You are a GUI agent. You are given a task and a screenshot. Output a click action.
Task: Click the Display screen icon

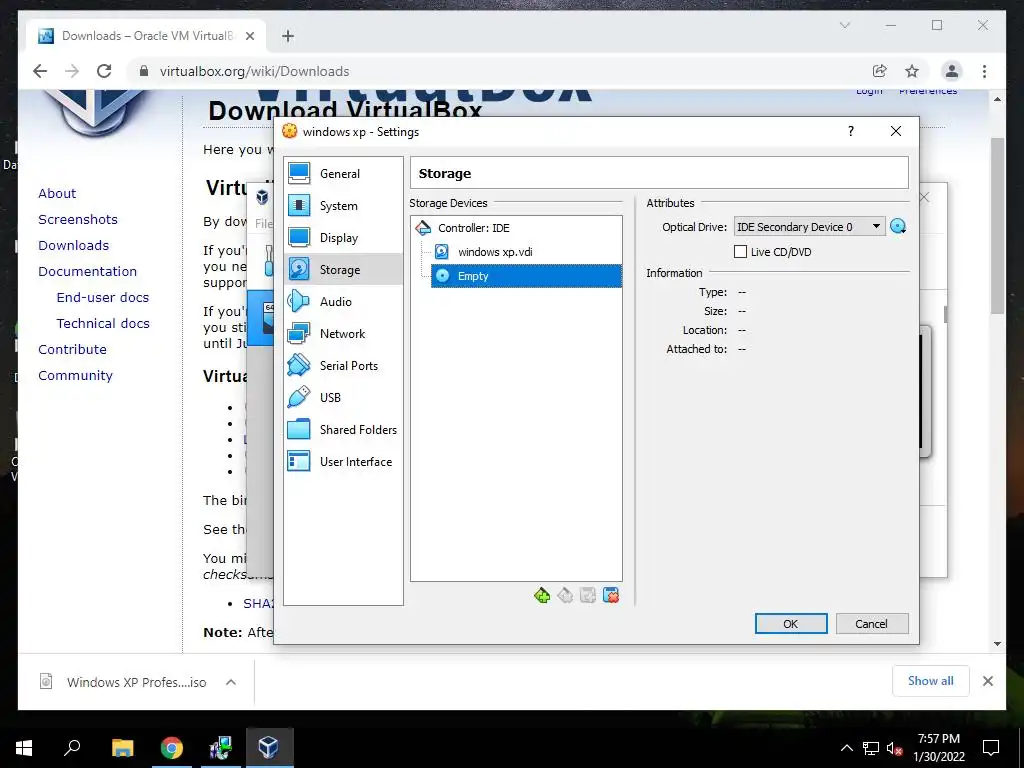pyautogui.click(x=299, y=237)
